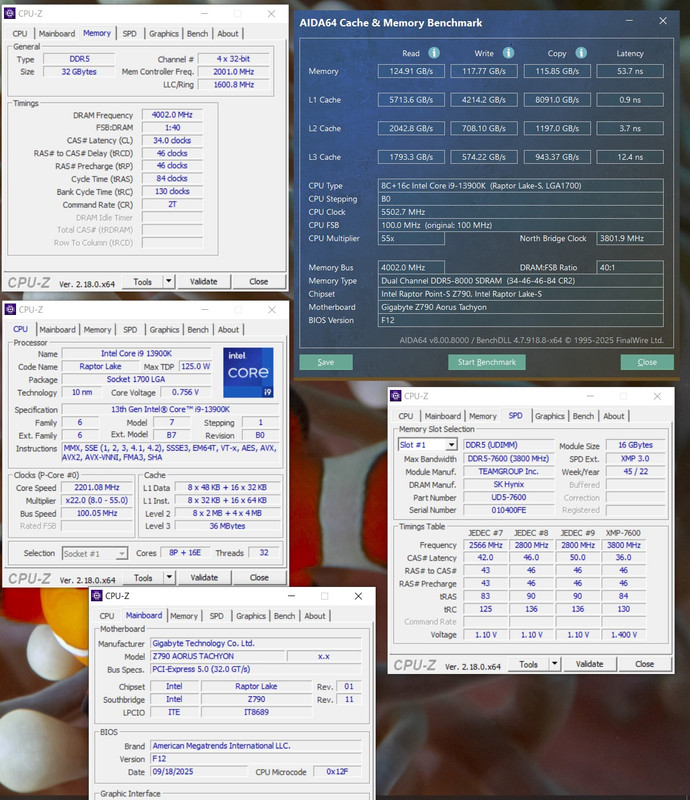Click Part Number UD5-7600 field
690x800 pixels.
(509, 497)
